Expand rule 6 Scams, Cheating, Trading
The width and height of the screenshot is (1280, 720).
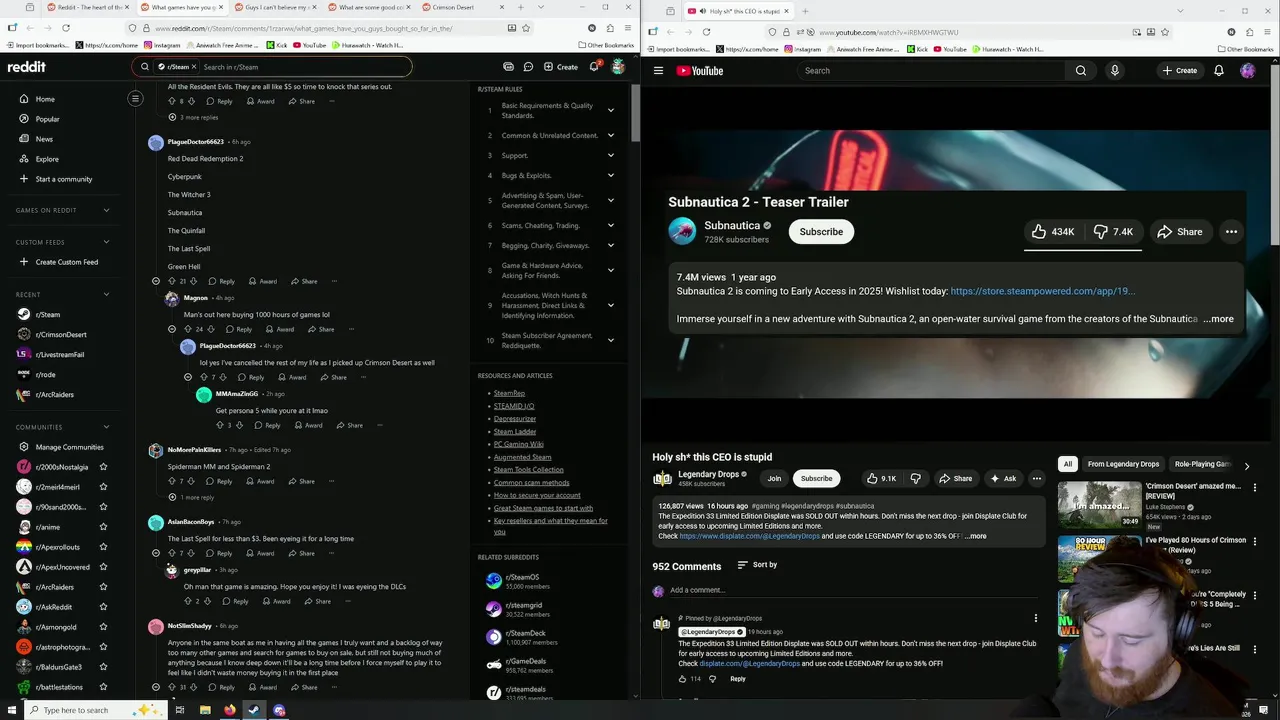pyautogui.click(x=610, y=225)
